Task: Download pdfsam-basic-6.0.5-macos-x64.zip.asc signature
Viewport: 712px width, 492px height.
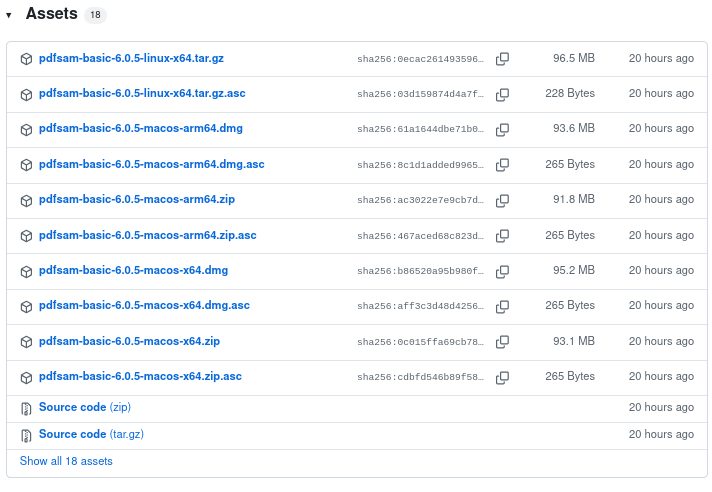Action: click(x=140, y=376)
